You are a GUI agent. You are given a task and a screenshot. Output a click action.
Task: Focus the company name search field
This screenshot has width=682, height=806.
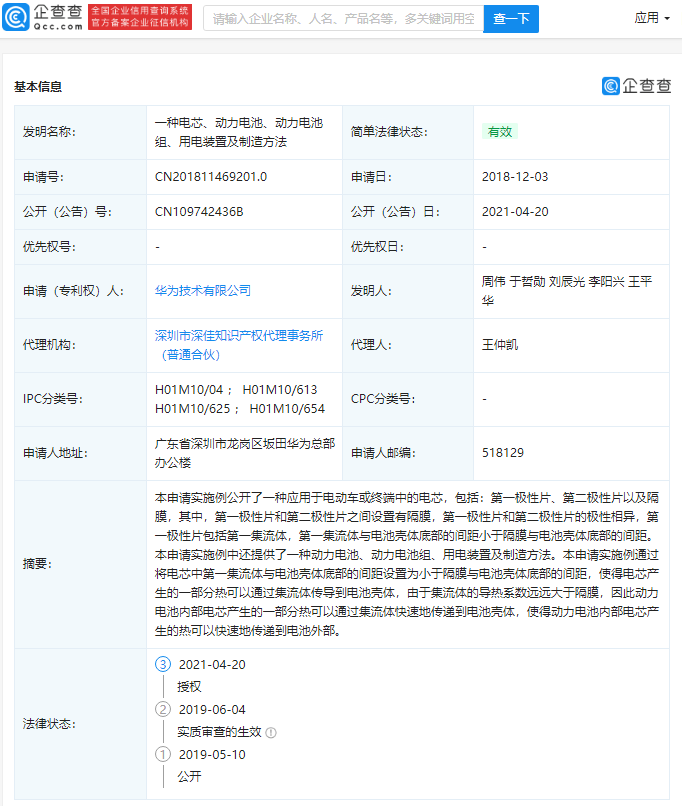coord(343,19)
